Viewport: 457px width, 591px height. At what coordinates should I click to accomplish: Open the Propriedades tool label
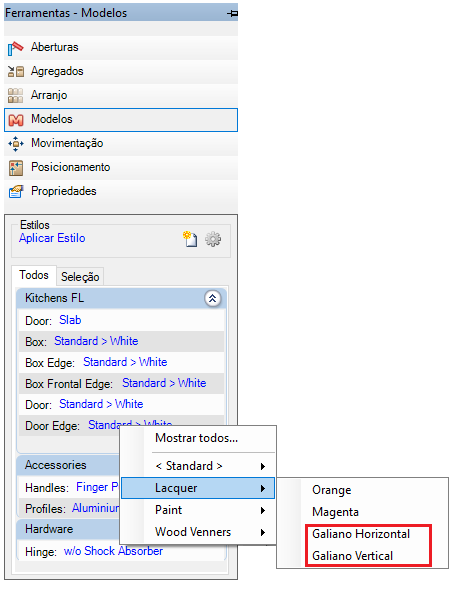[x=64, y=191]
